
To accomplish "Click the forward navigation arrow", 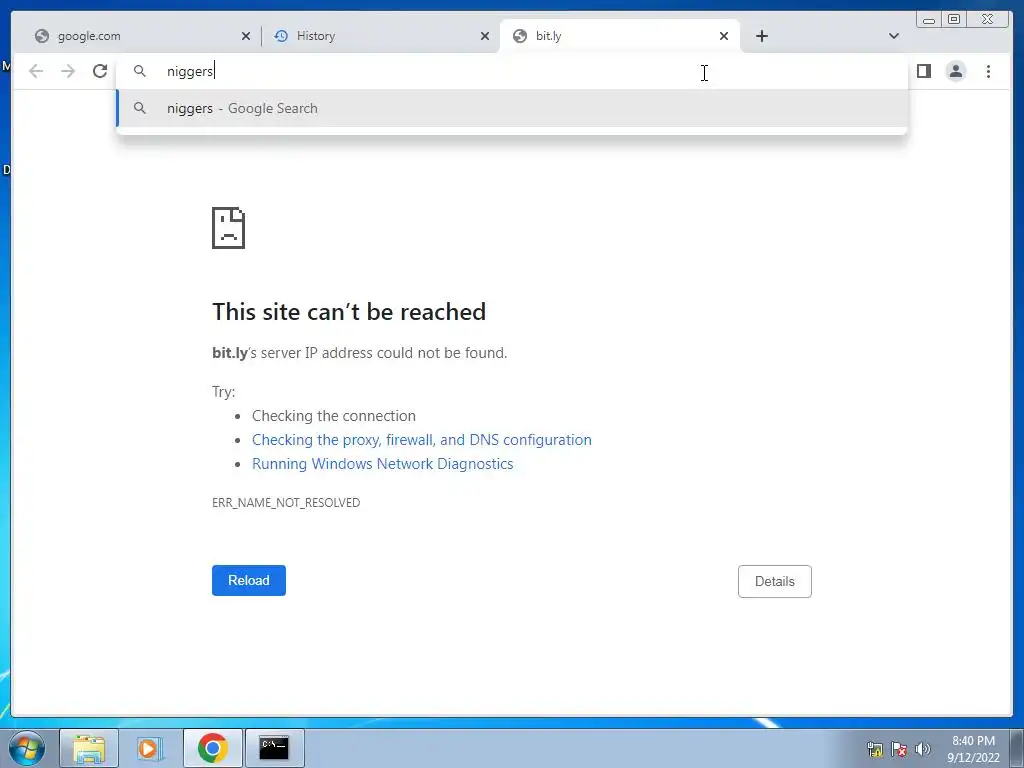I will 68,71.
